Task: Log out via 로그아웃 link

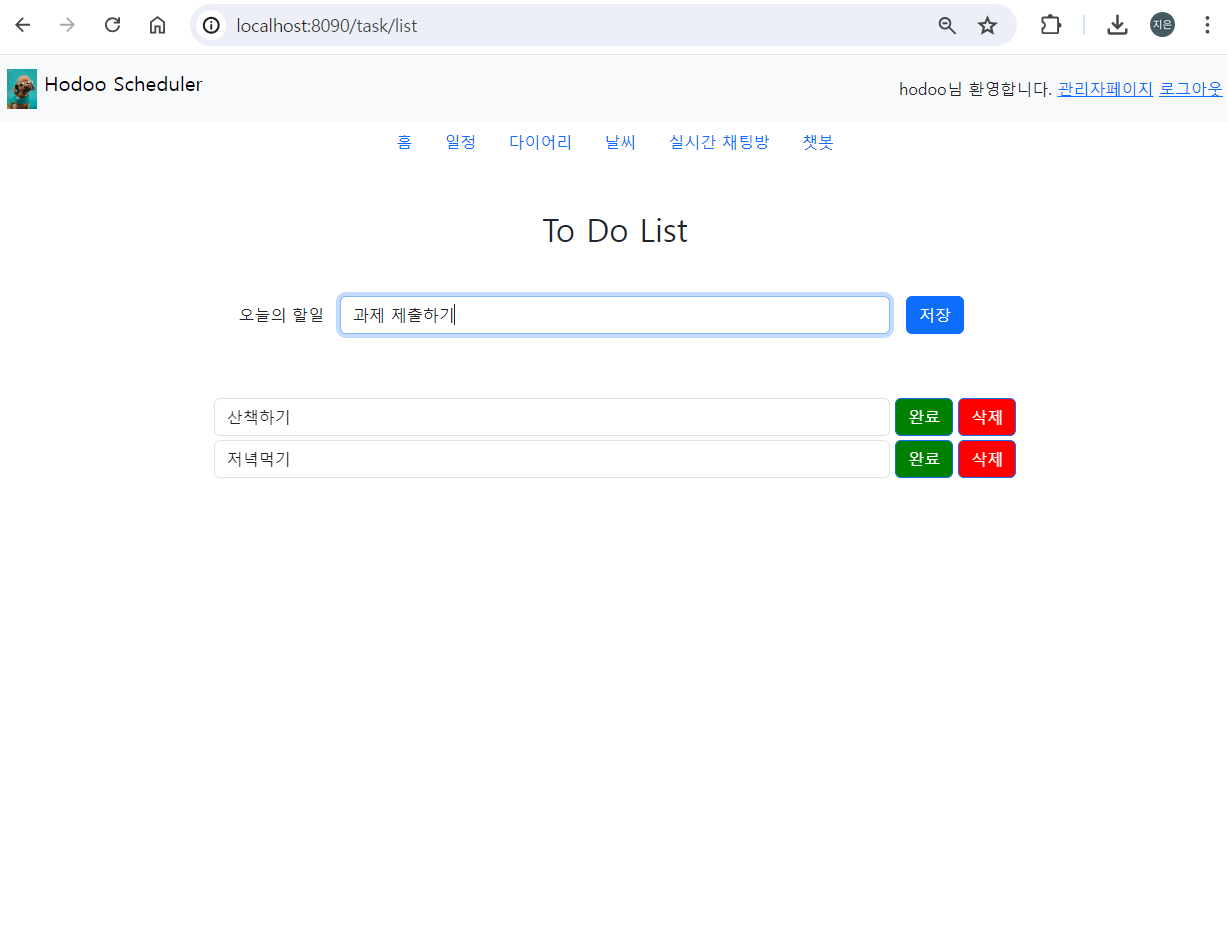Action: (x=1190, y=89)
